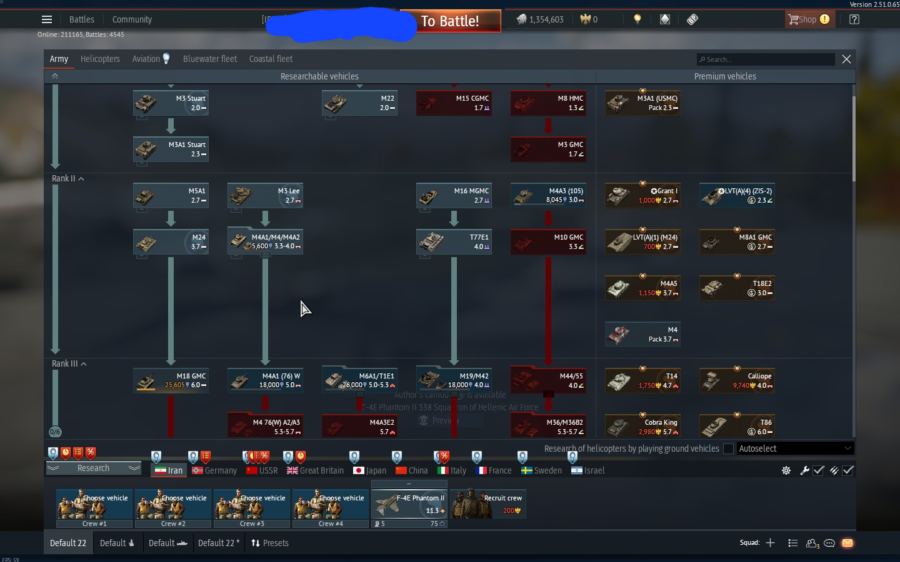Viewport: 900px width, 562px height.
Task: Open the help question mark icon
Action: (x=854, y=19)
